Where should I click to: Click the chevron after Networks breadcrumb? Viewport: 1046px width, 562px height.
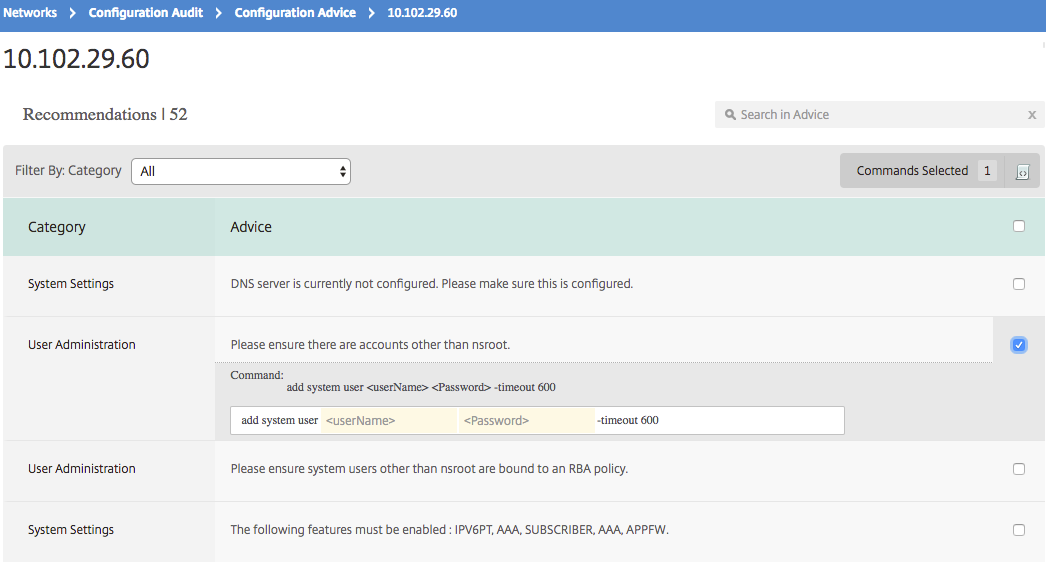73,13
